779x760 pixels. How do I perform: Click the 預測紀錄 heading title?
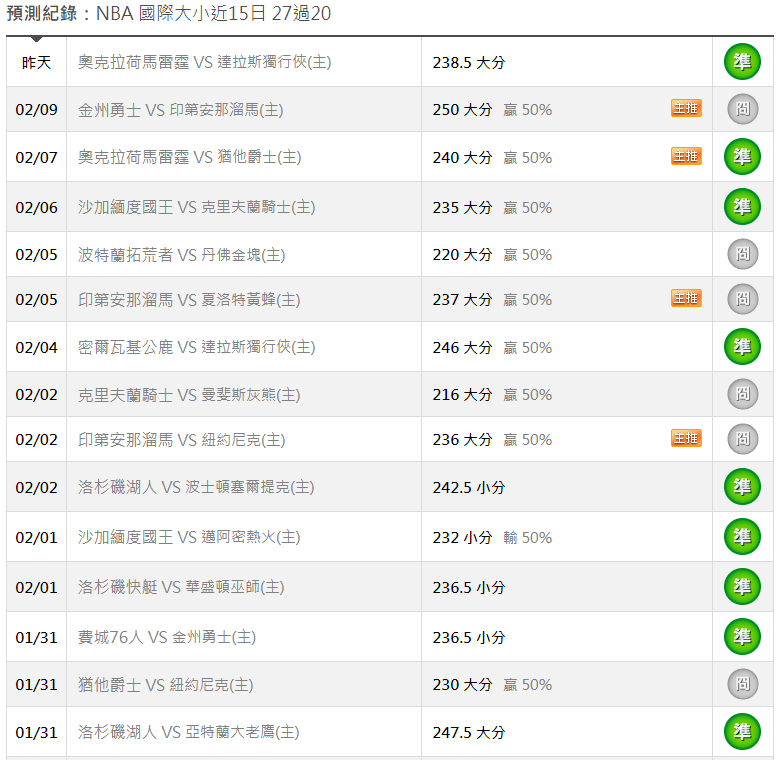tap(168, 13)
